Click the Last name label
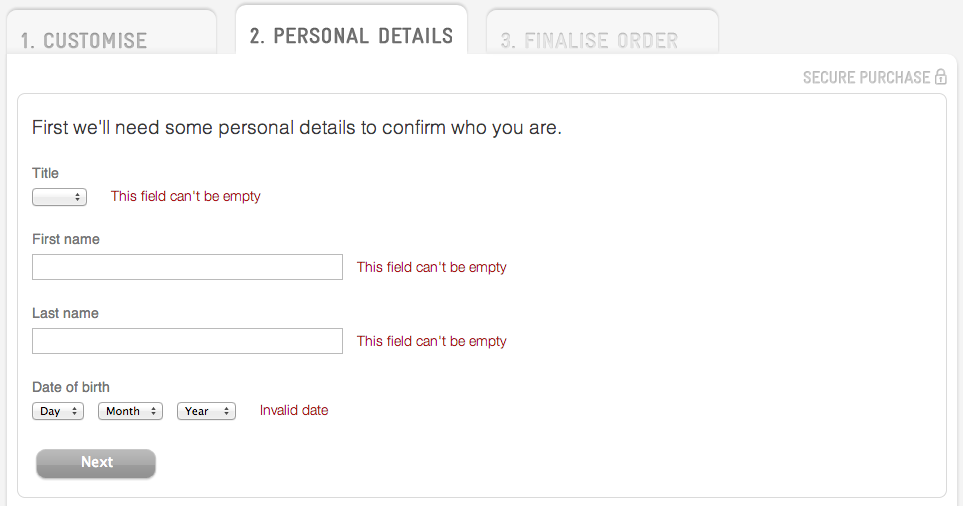The width and height of the screenshot is (963, 506). (x=65, y=313)
